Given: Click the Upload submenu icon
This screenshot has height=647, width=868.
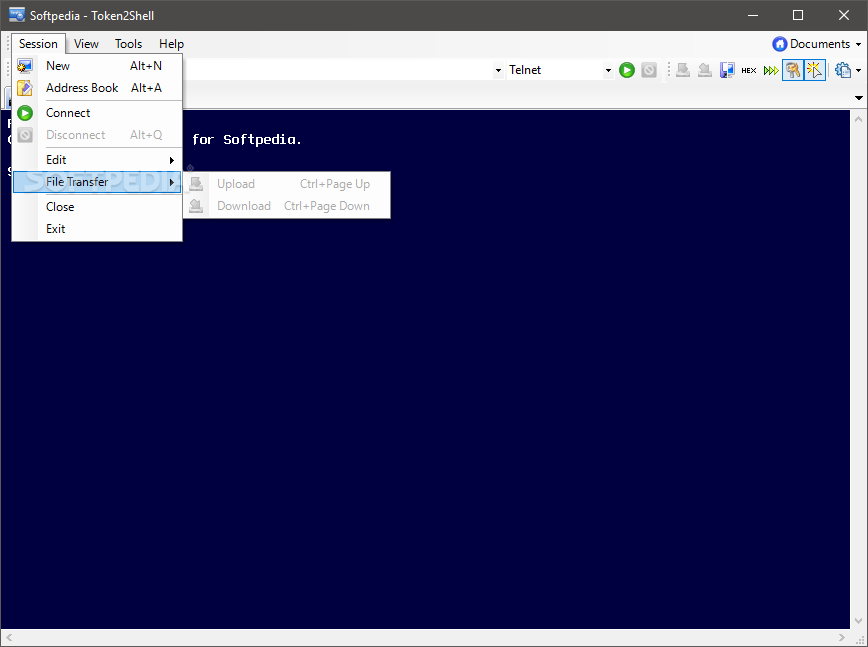Looking at the screenshot, I should [x=196, y=184].
